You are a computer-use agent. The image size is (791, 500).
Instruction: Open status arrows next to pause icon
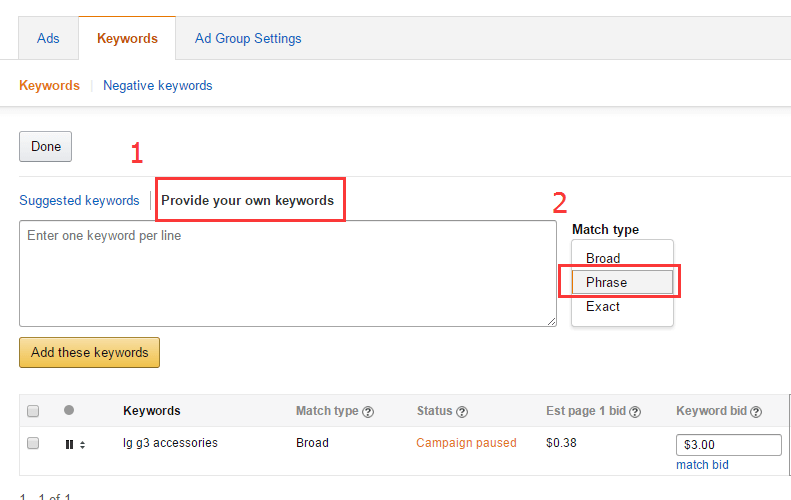click(82, 444)
